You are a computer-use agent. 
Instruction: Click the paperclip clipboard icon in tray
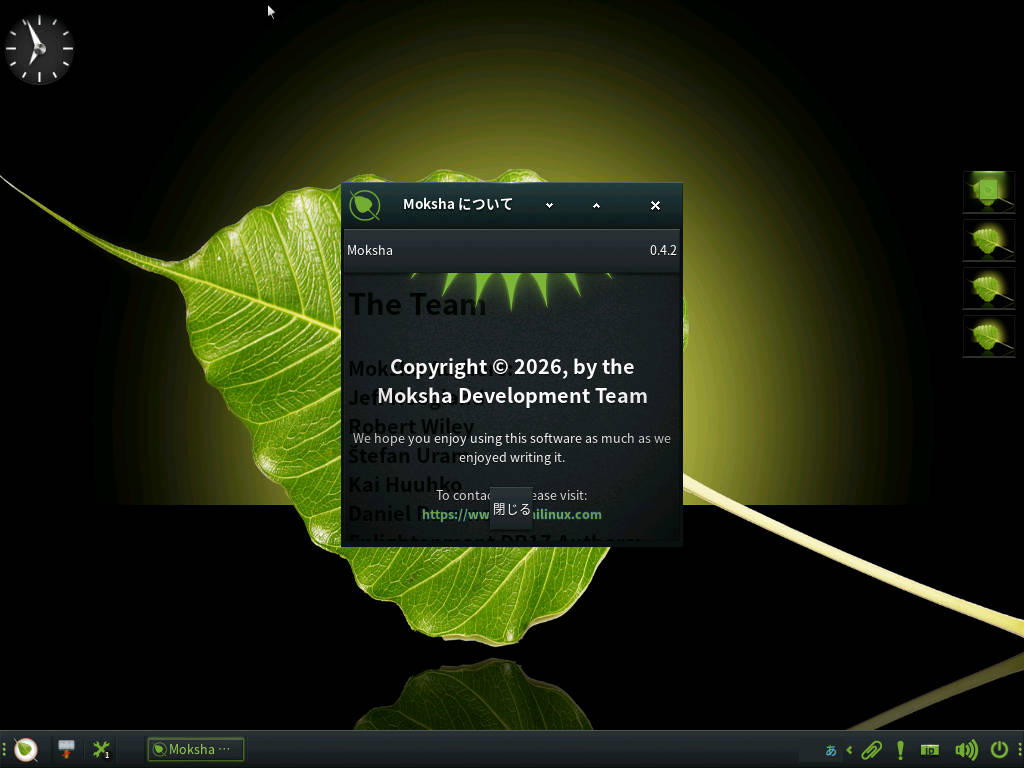[871, 749]
